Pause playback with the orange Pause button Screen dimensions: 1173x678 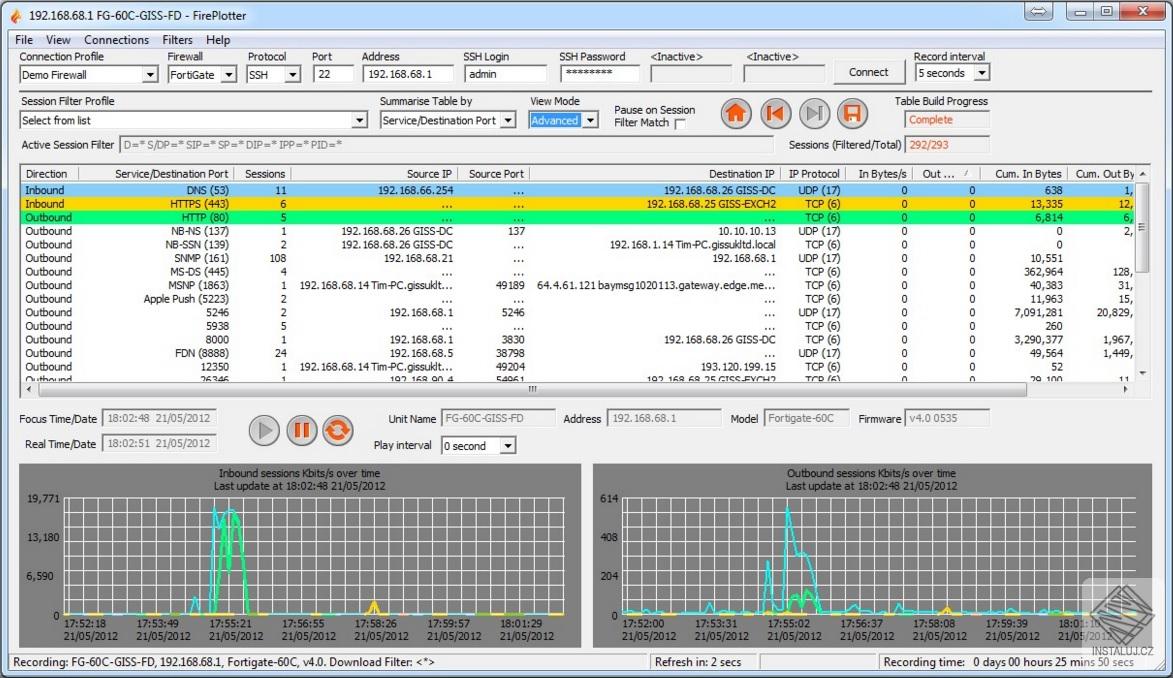pyautogui.click(x=301, y=430)
